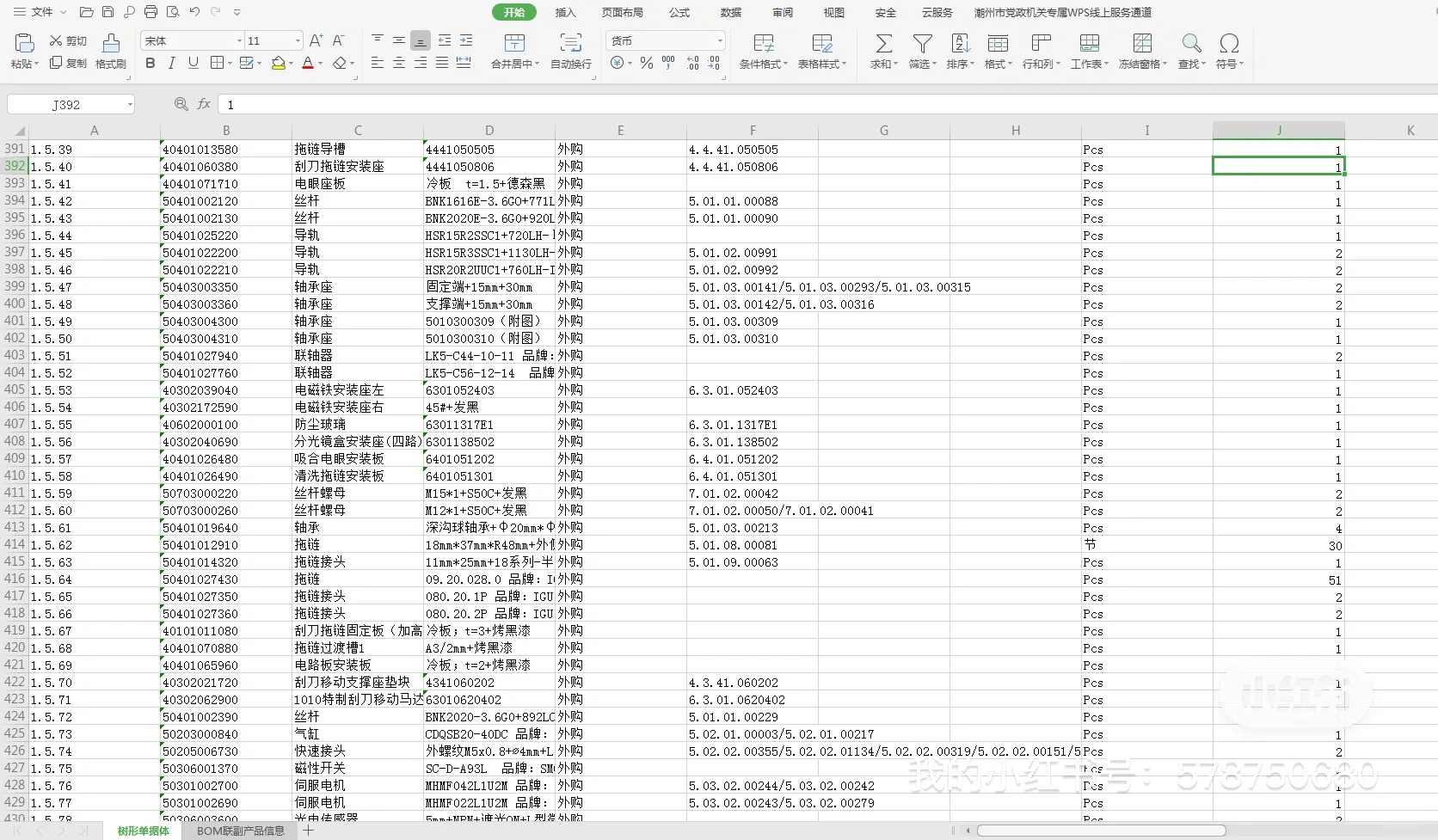Toggle middle vertical alignment
This screenshot has height=840, width=1438.
399,40
